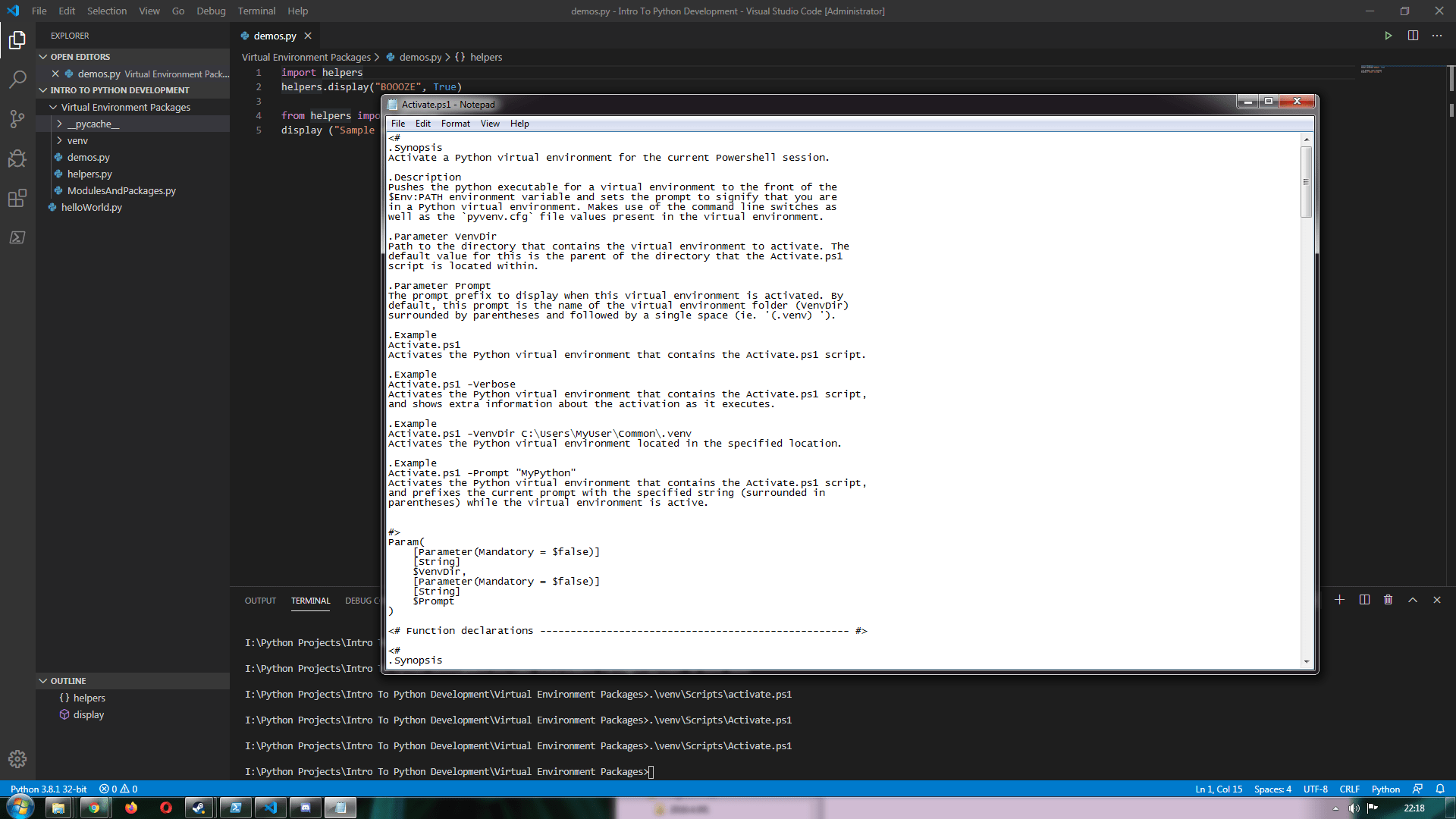The image size is (1456, 819).
Task: Split the editor right
Action: (x=1413, y=36)
